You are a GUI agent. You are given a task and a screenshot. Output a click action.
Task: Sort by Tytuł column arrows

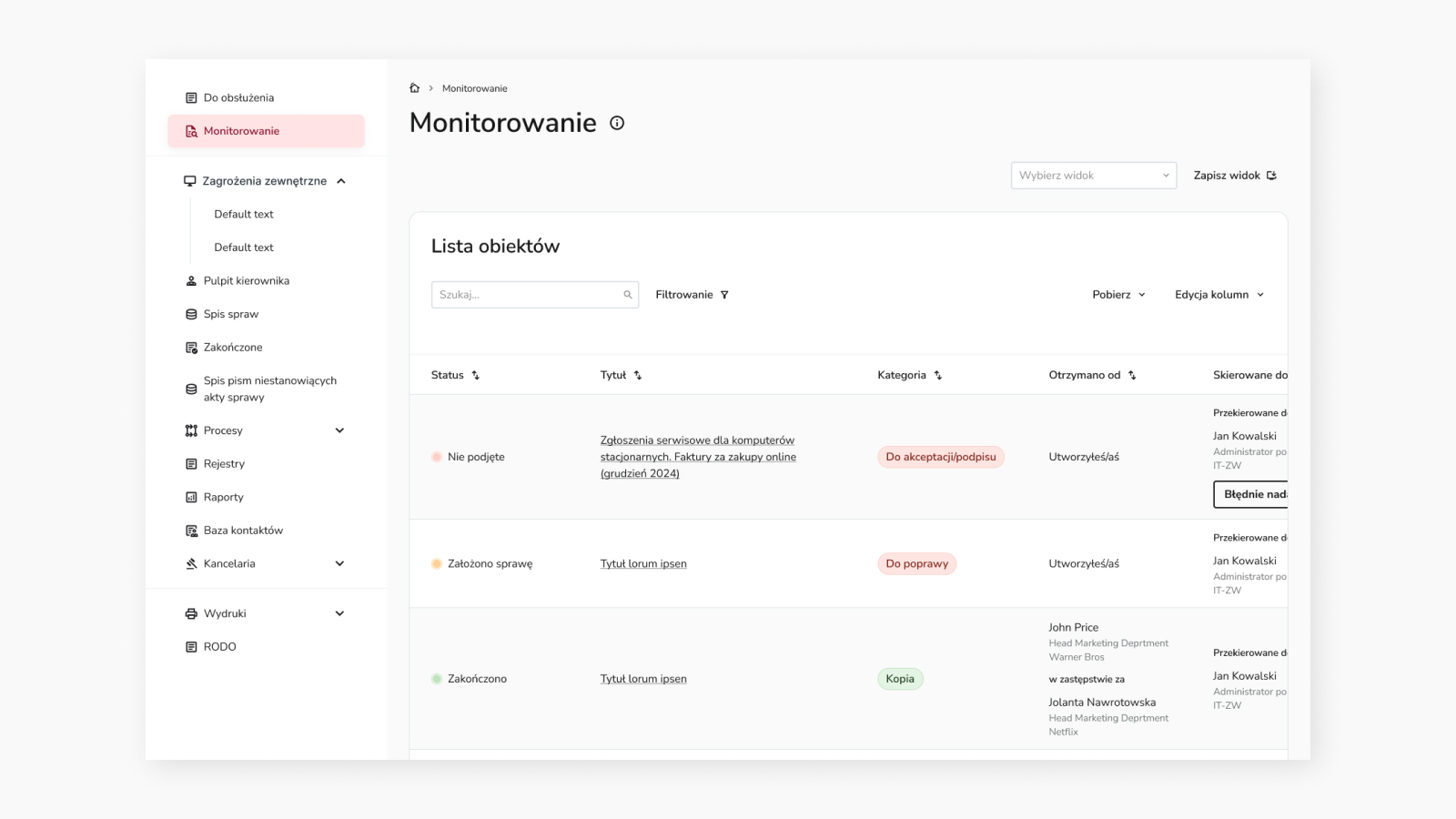pyautogui.click(x=638, y=375)
